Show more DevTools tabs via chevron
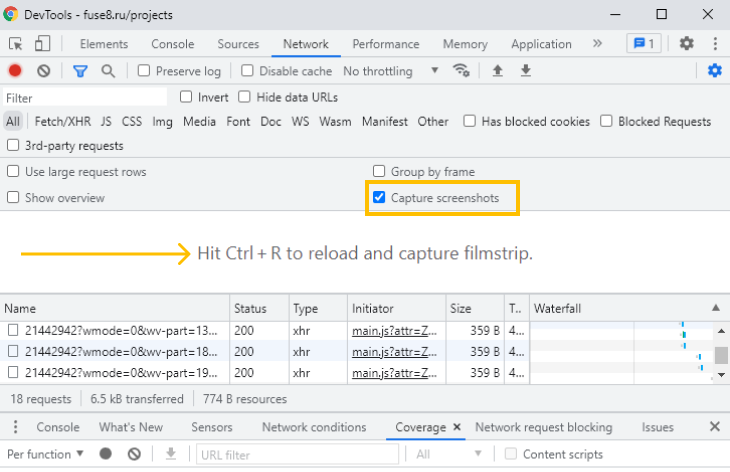The width and height of the screenshot is (730, 472). tap(598, 44)
